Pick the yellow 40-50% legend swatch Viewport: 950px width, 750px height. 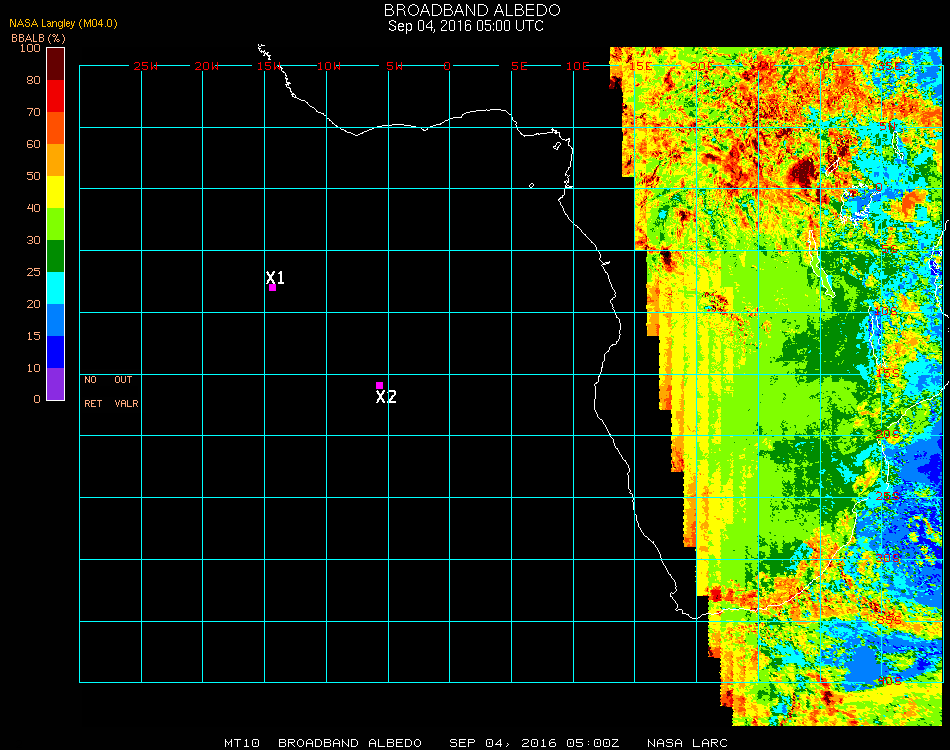click(55, 191)
